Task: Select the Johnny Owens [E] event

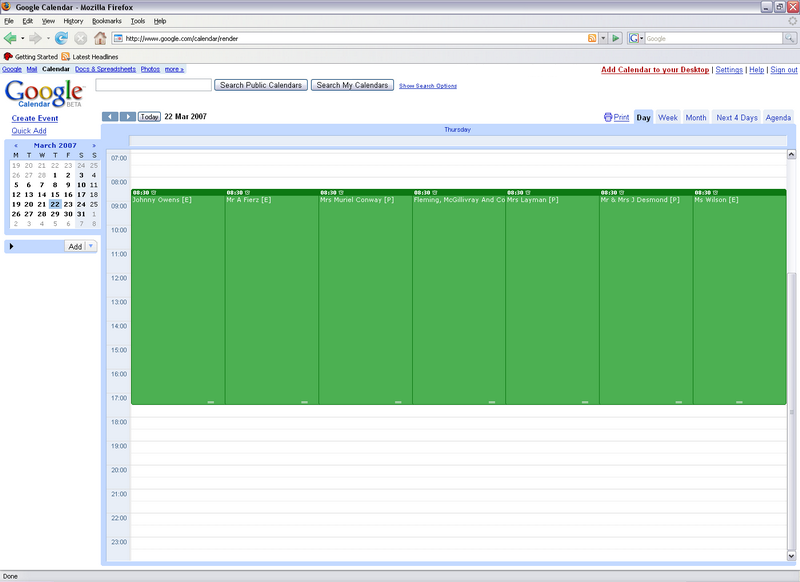Action: (177, 300)
